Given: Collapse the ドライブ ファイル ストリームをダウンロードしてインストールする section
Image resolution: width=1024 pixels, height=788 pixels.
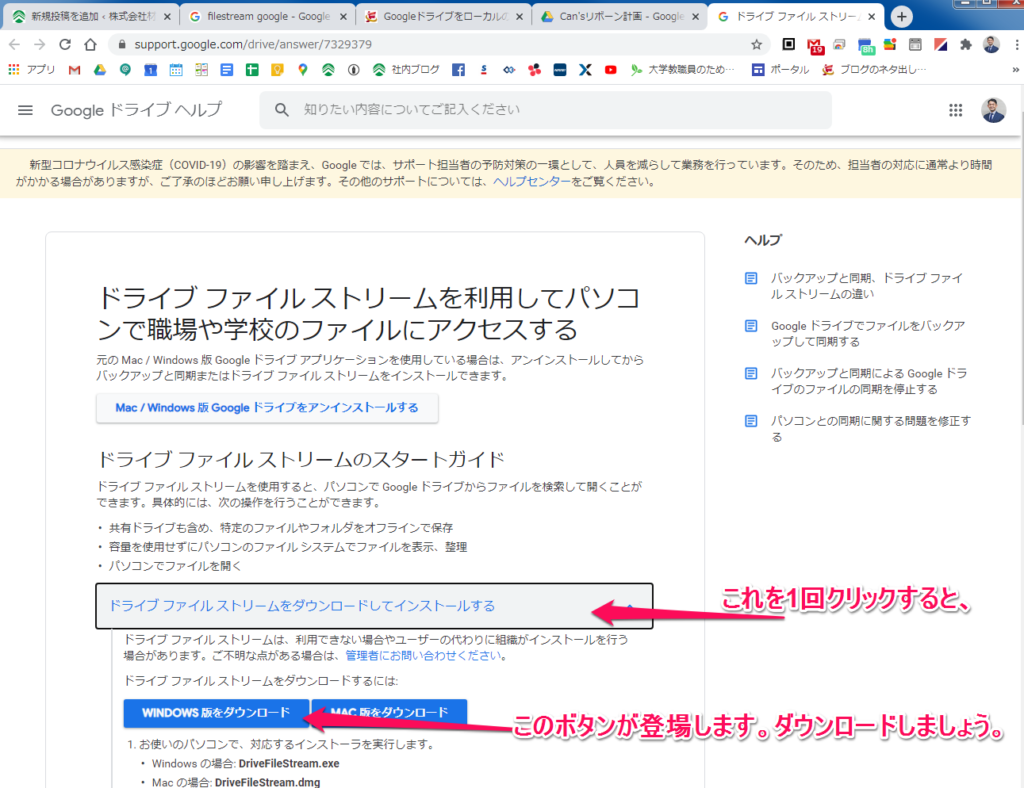Looking at the screenshot, I should pyautogui.click(x=374, y=606).
